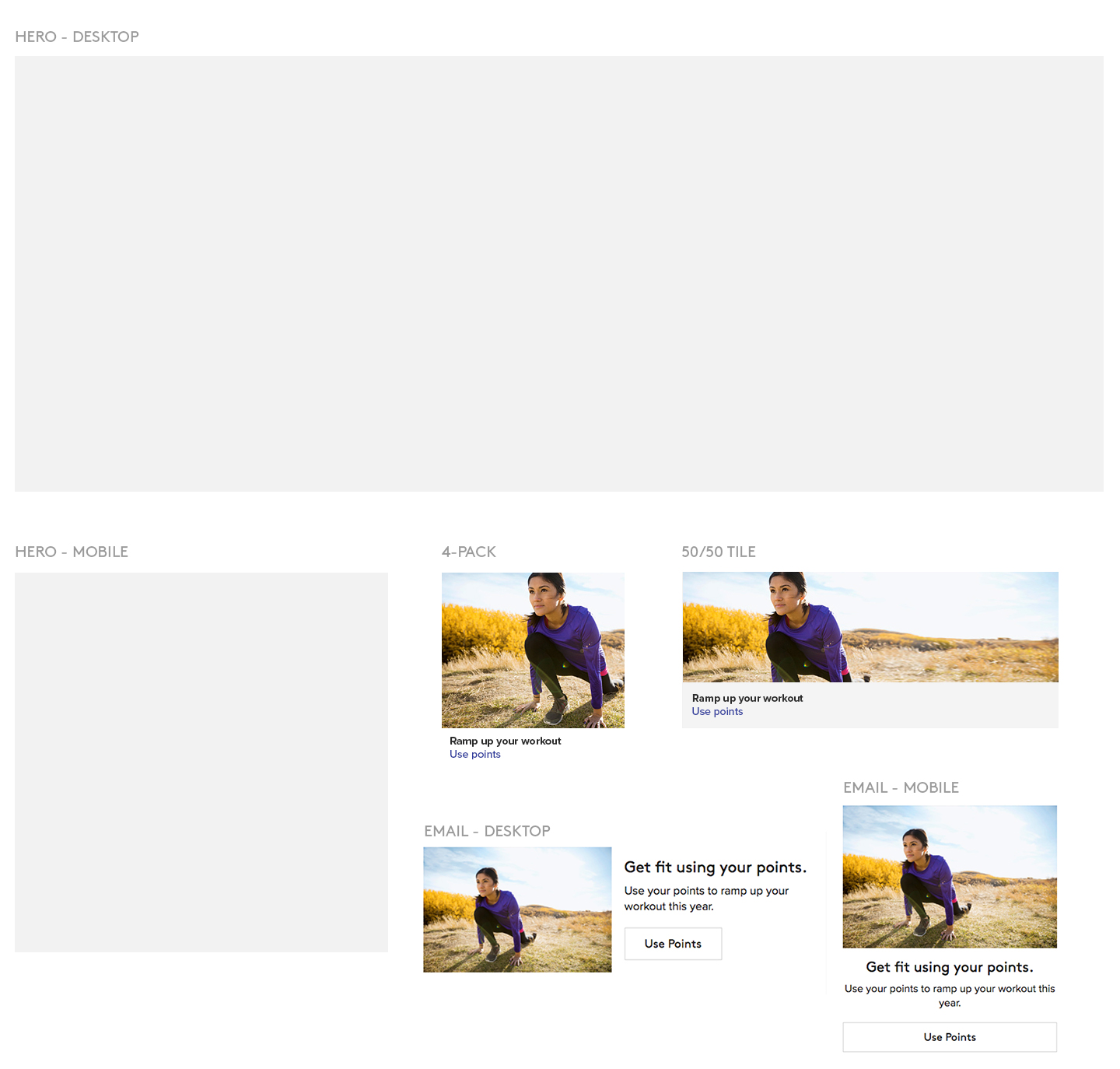Click the Email Desktop section photo

click(x=517, y=910)
